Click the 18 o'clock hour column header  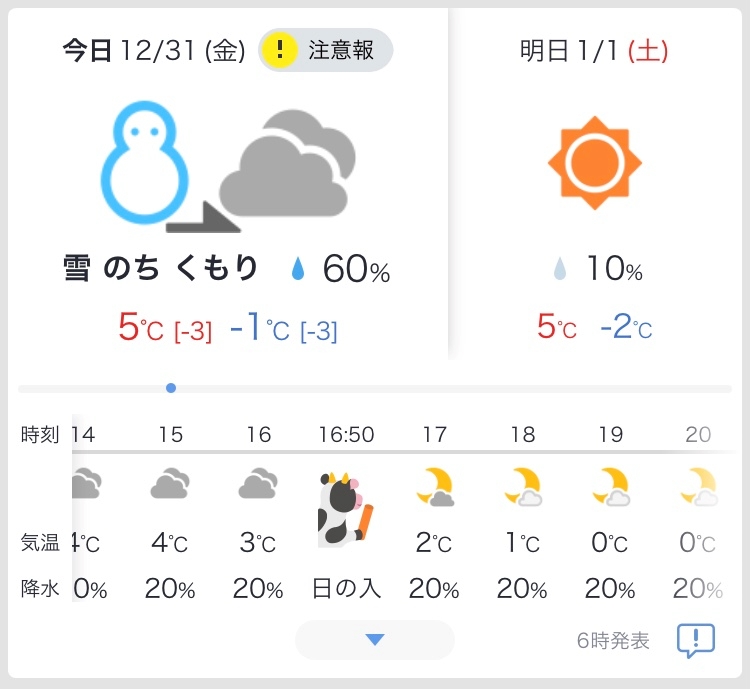pyautogui.click(x=522, y=434)
